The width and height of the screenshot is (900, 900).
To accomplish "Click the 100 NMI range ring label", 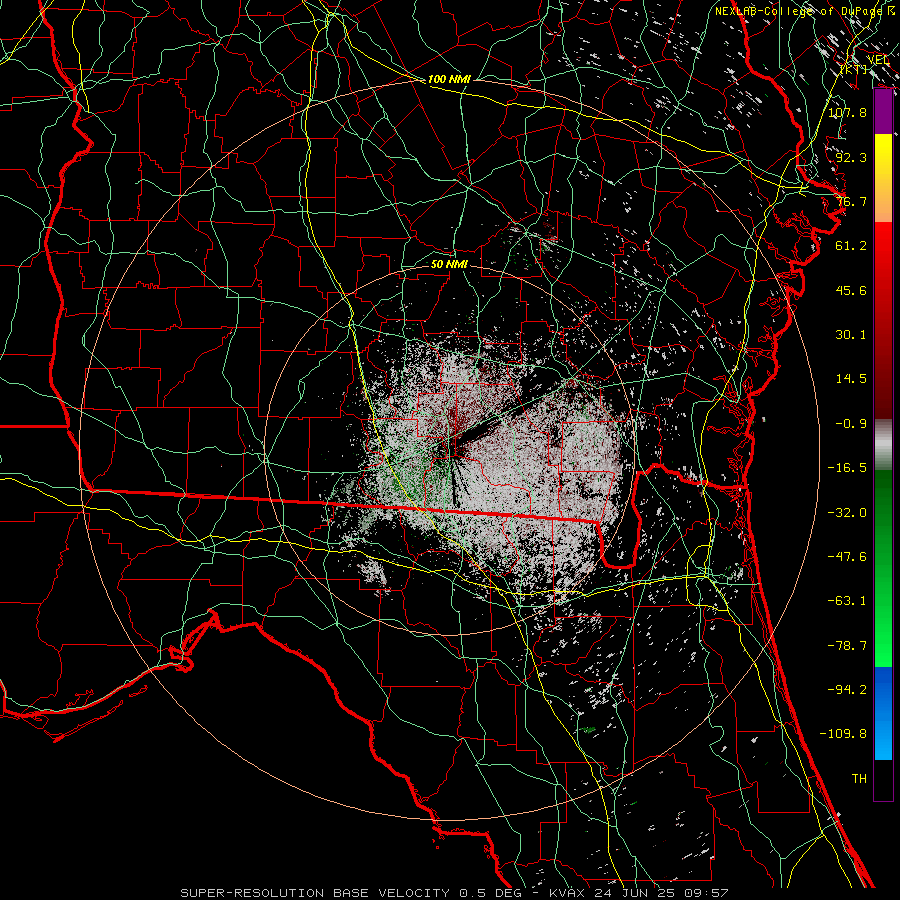I will [449, 79].
